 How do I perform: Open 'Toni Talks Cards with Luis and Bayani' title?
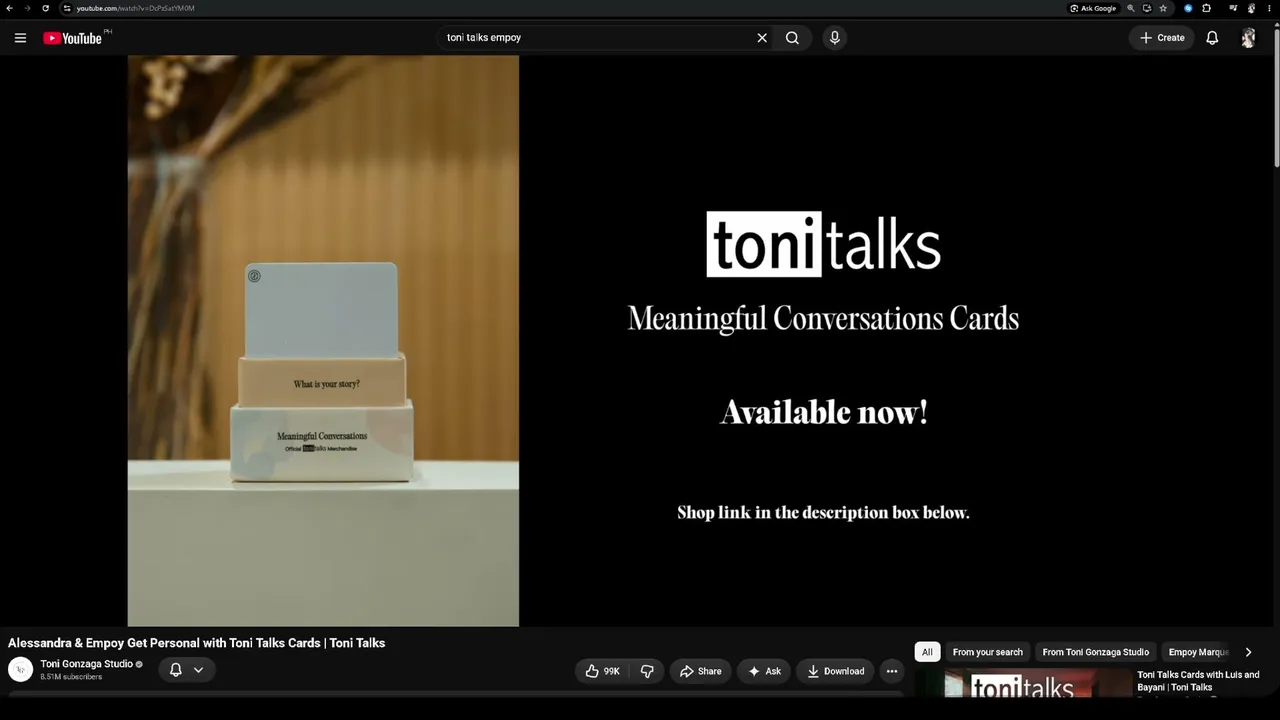pos(1198,681)
